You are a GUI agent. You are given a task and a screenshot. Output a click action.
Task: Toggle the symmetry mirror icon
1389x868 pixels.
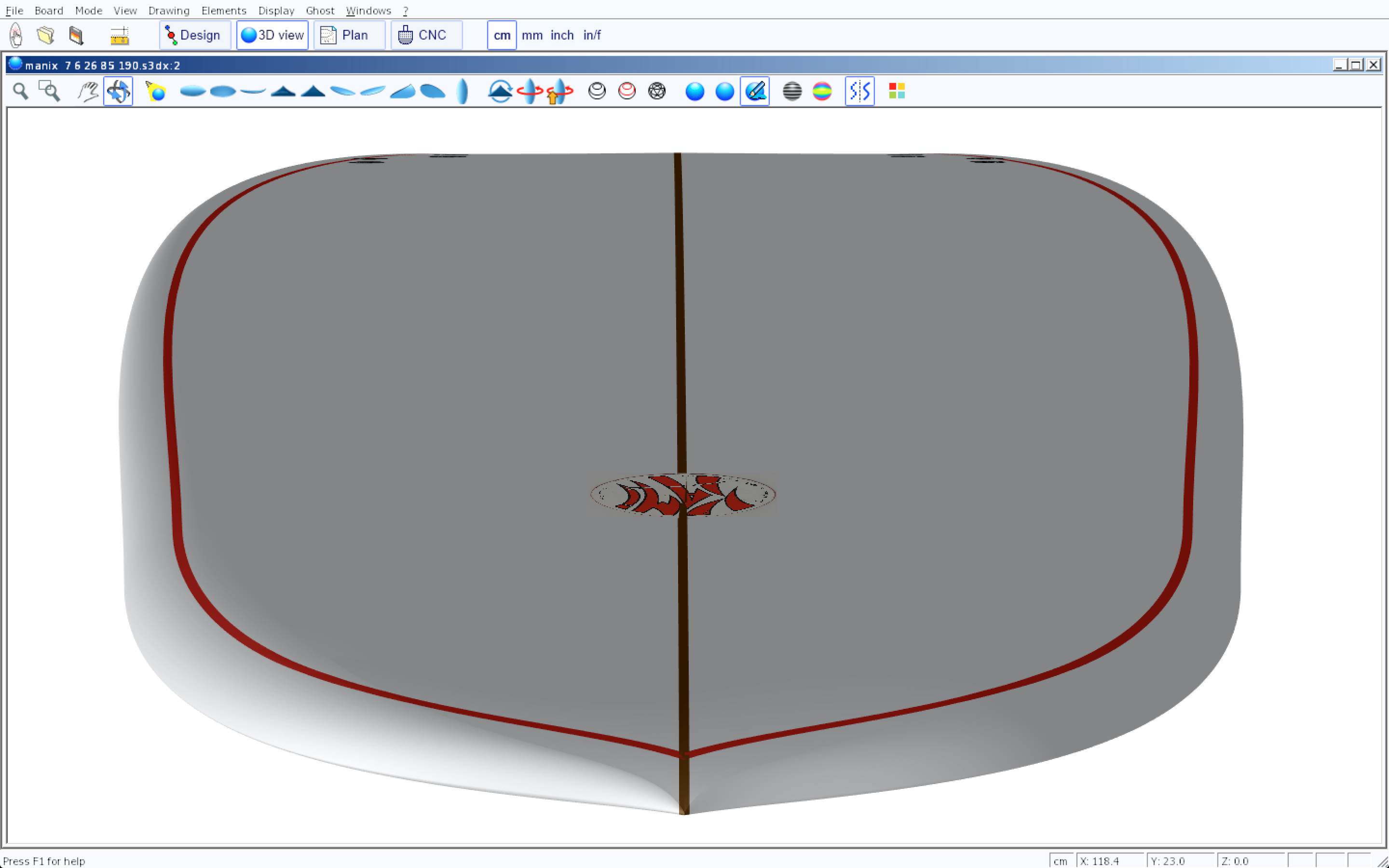pos(859,91)
